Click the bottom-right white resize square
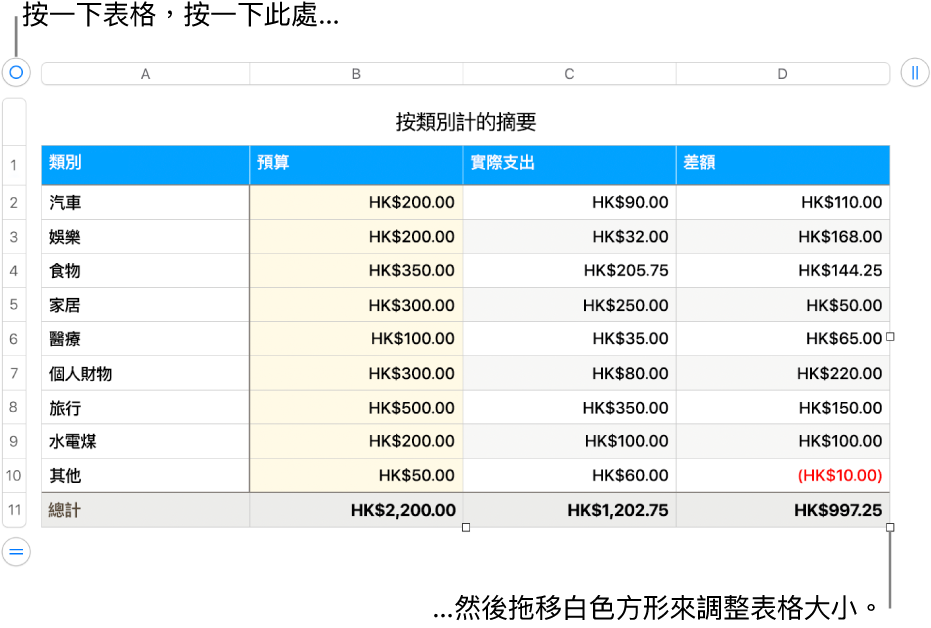931x628 pixels. [890, 527]
